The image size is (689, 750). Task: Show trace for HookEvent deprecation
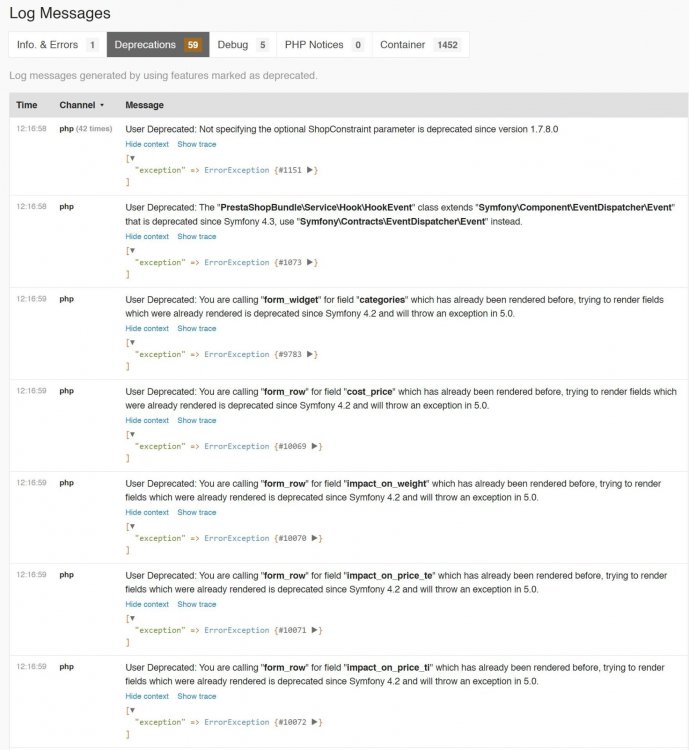click(x=197, y=236)
